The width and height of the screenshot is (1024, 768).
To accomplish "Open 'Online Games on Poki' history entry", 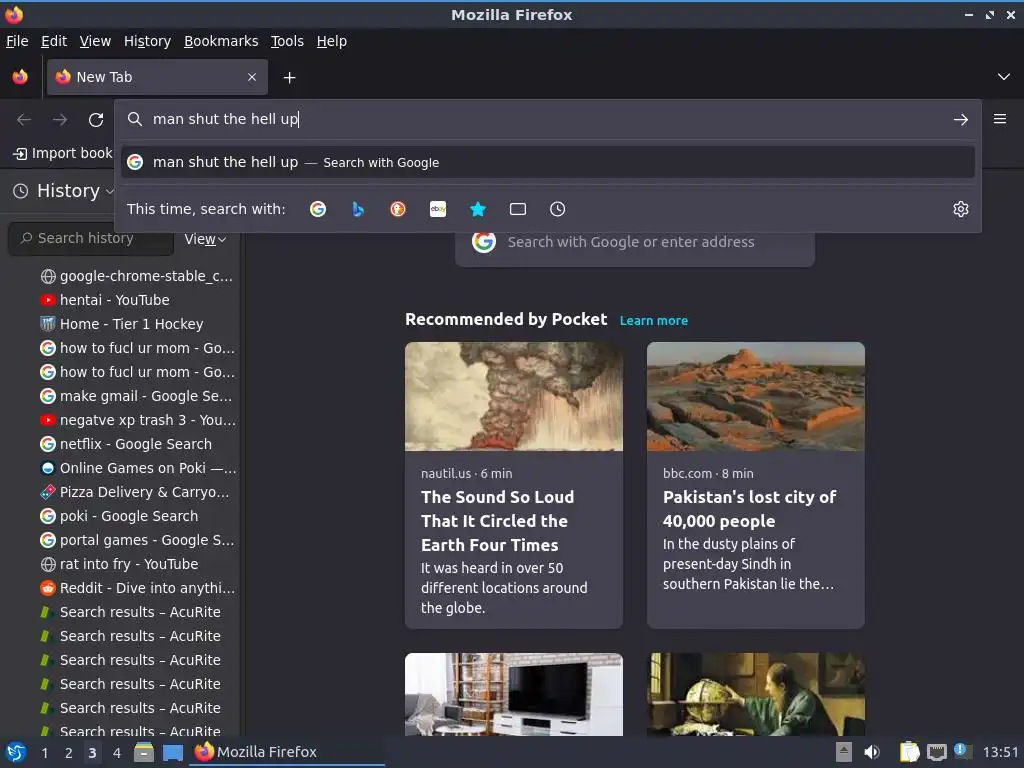I will tap(137, 468).
